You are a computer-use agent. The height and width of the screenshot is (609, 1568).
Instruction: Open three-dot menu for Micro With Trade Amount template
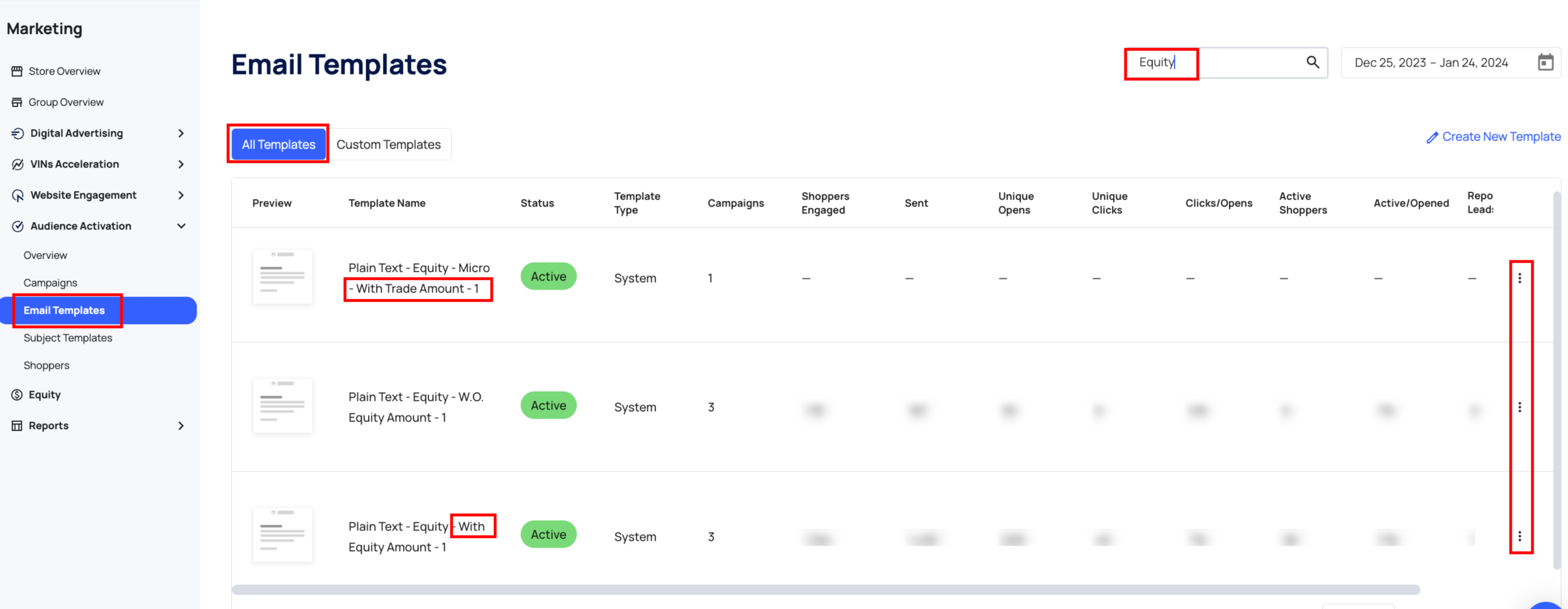pos(1519,278)
